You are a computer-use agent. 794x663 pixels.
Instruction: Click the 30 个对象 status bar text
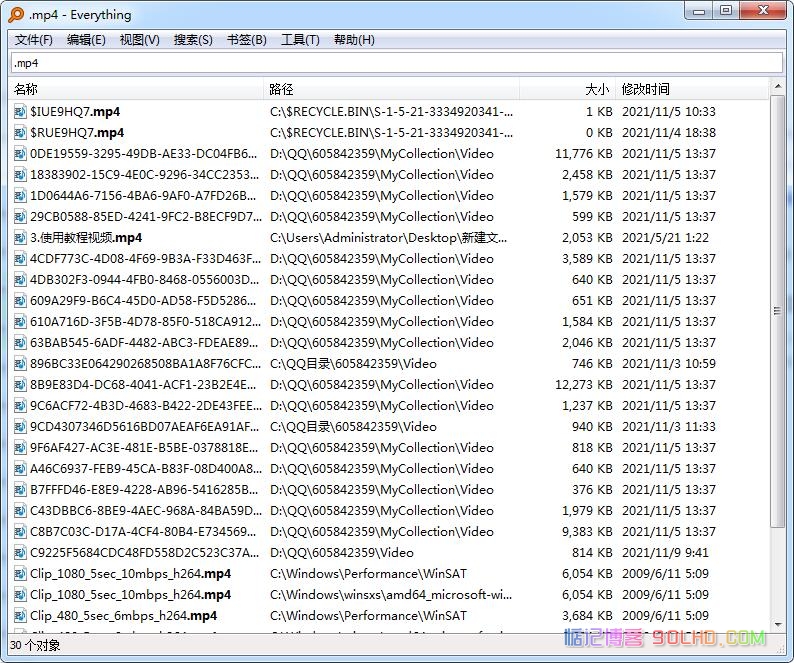35,645
